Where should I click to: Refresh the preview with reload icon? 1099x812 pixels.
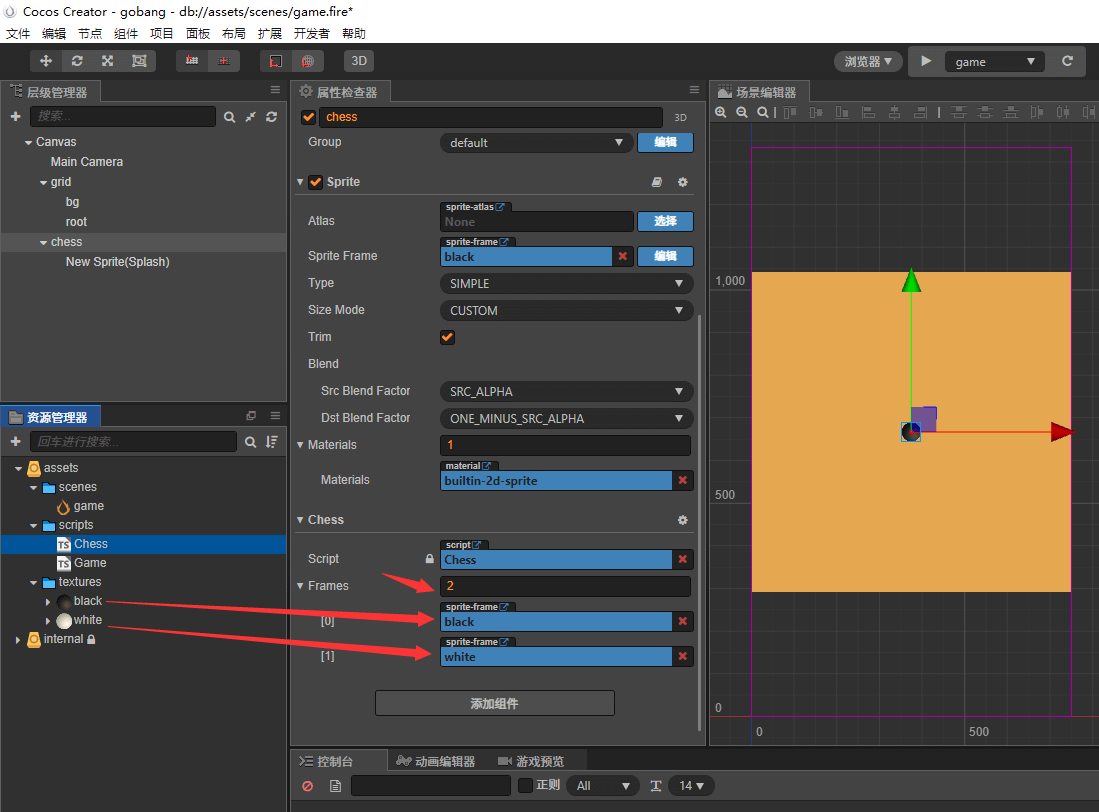(1067, 61)
